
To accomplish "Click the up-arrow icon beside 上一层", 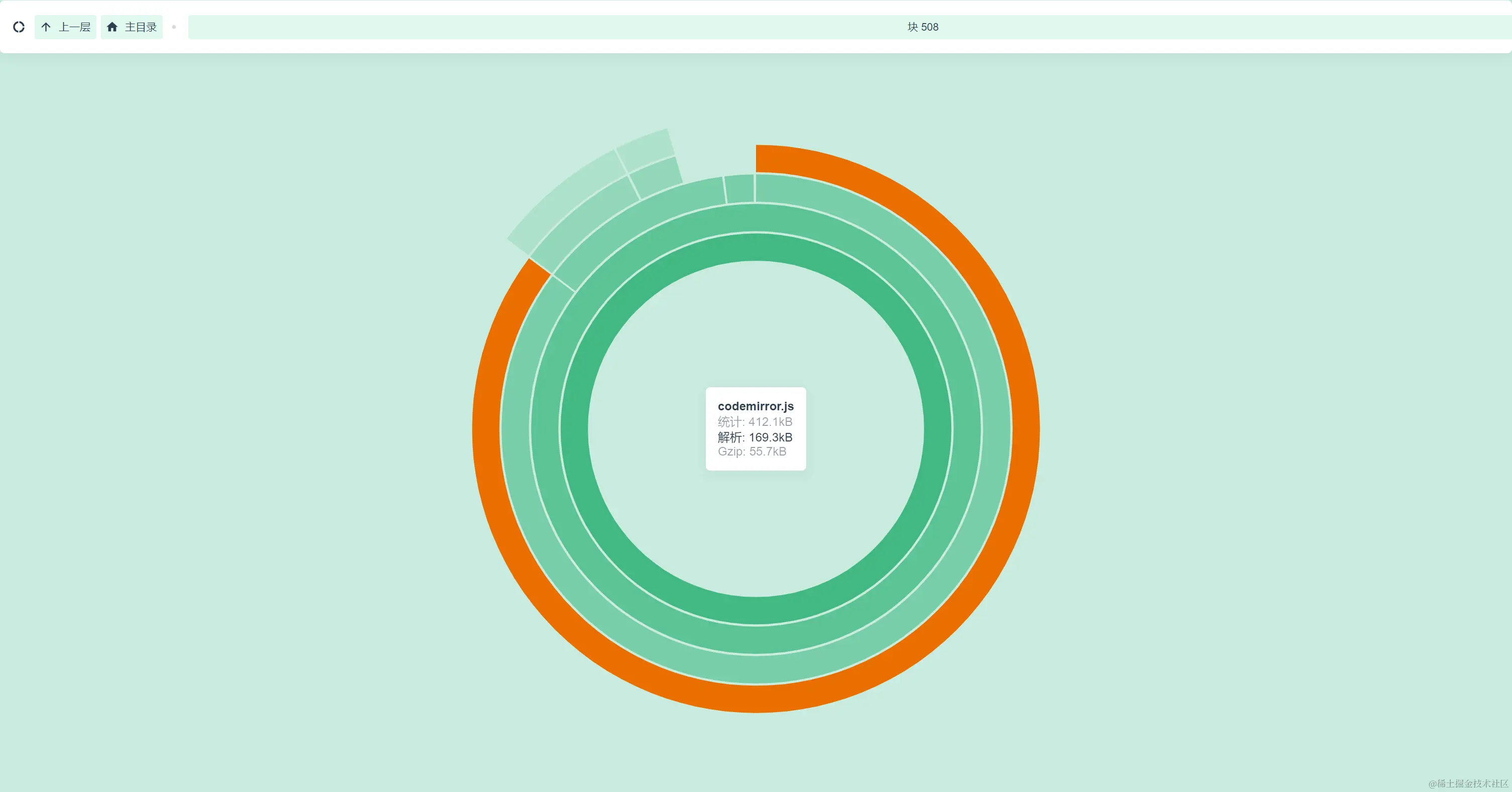I will (x=46, y=27).
